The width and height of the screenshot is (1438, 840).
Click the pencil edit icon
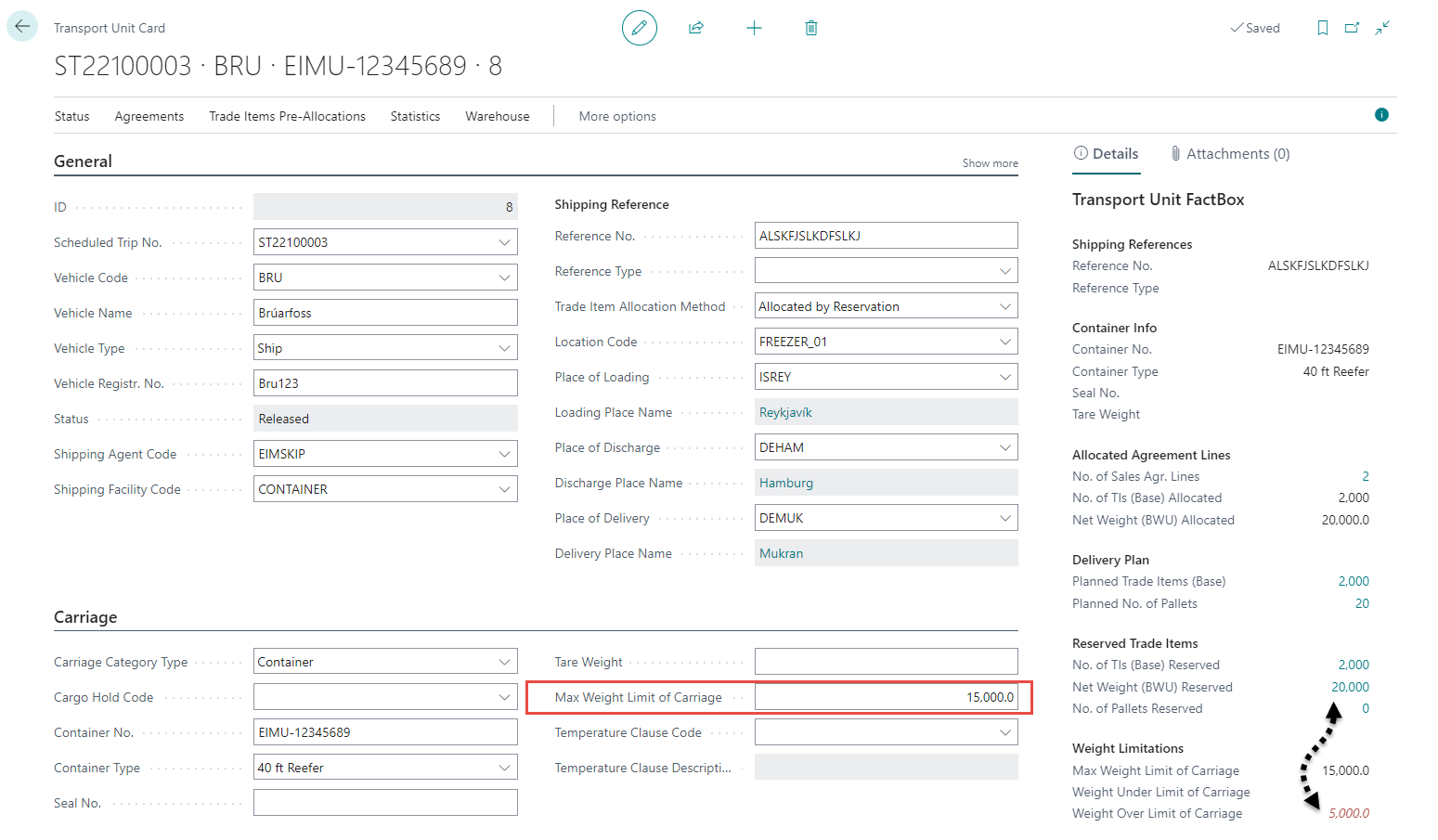639,28
